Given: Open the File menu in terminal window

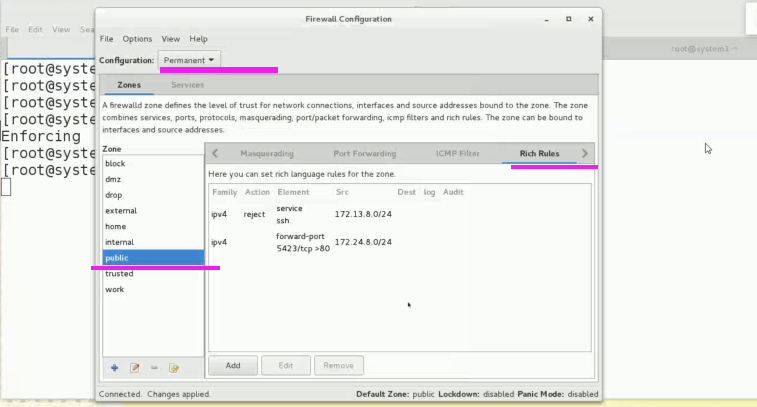Looking at the screenshot, I should (12, 29).
